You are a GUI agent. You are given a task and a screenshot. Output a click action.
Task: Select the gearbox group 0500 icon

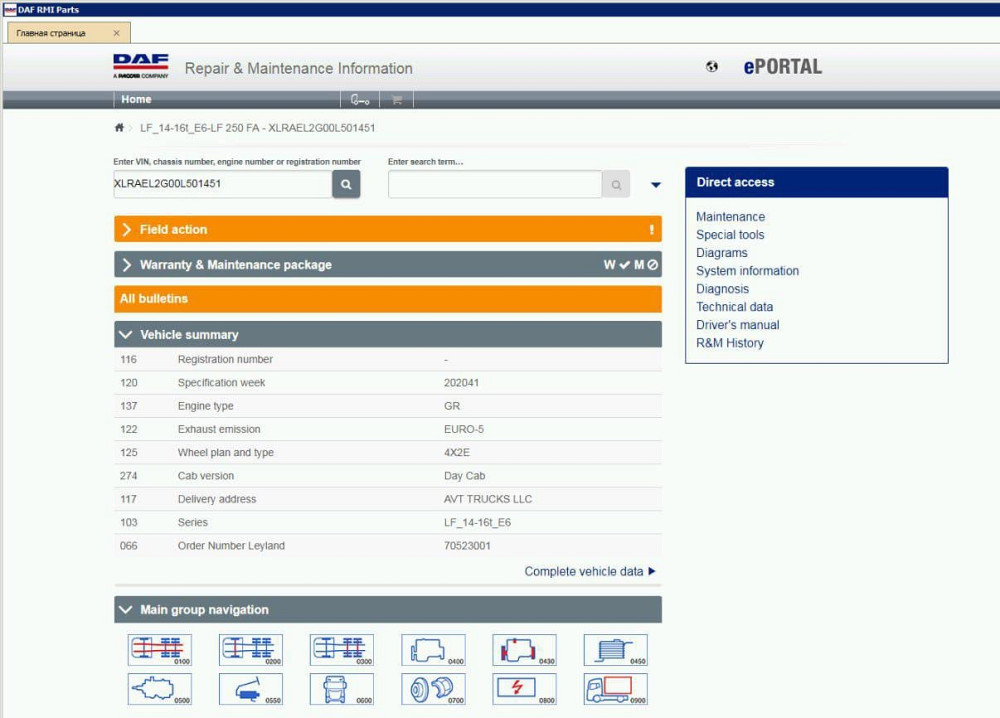(159, 689)
